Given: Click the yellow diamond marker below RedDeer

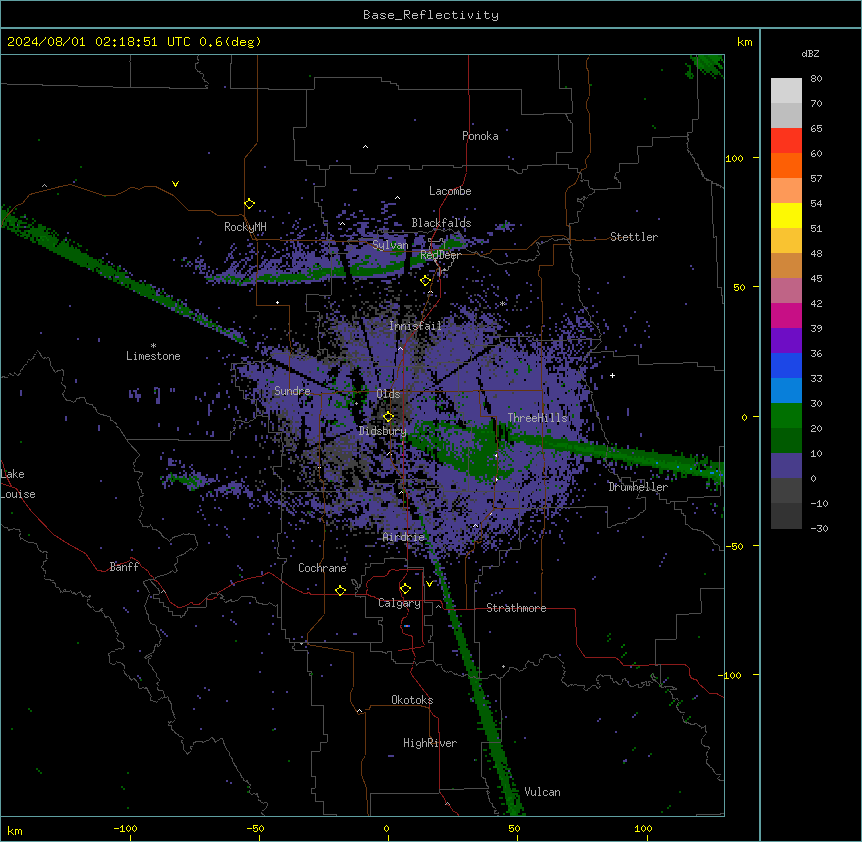Looking at the screenshot, I should (425, 281).
